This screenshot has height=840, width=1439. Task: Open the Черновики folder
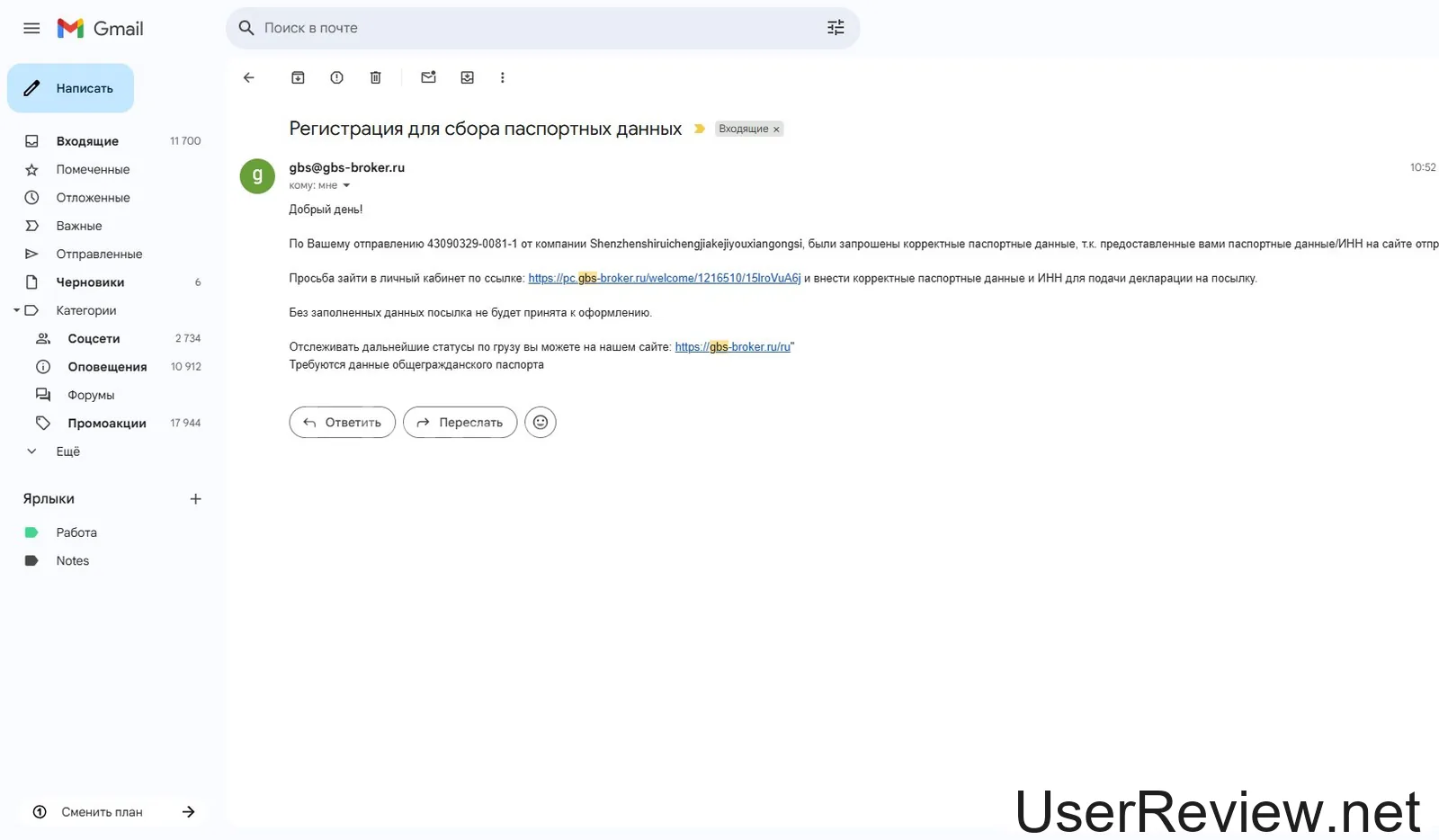pos(90,282)
